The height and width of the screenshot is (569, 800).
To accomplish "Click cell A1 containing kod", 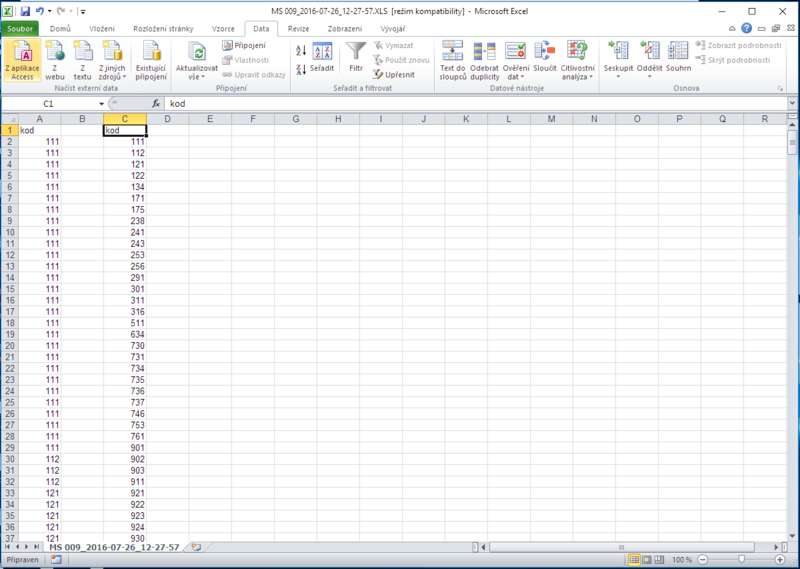I will (x=39, y=130).
